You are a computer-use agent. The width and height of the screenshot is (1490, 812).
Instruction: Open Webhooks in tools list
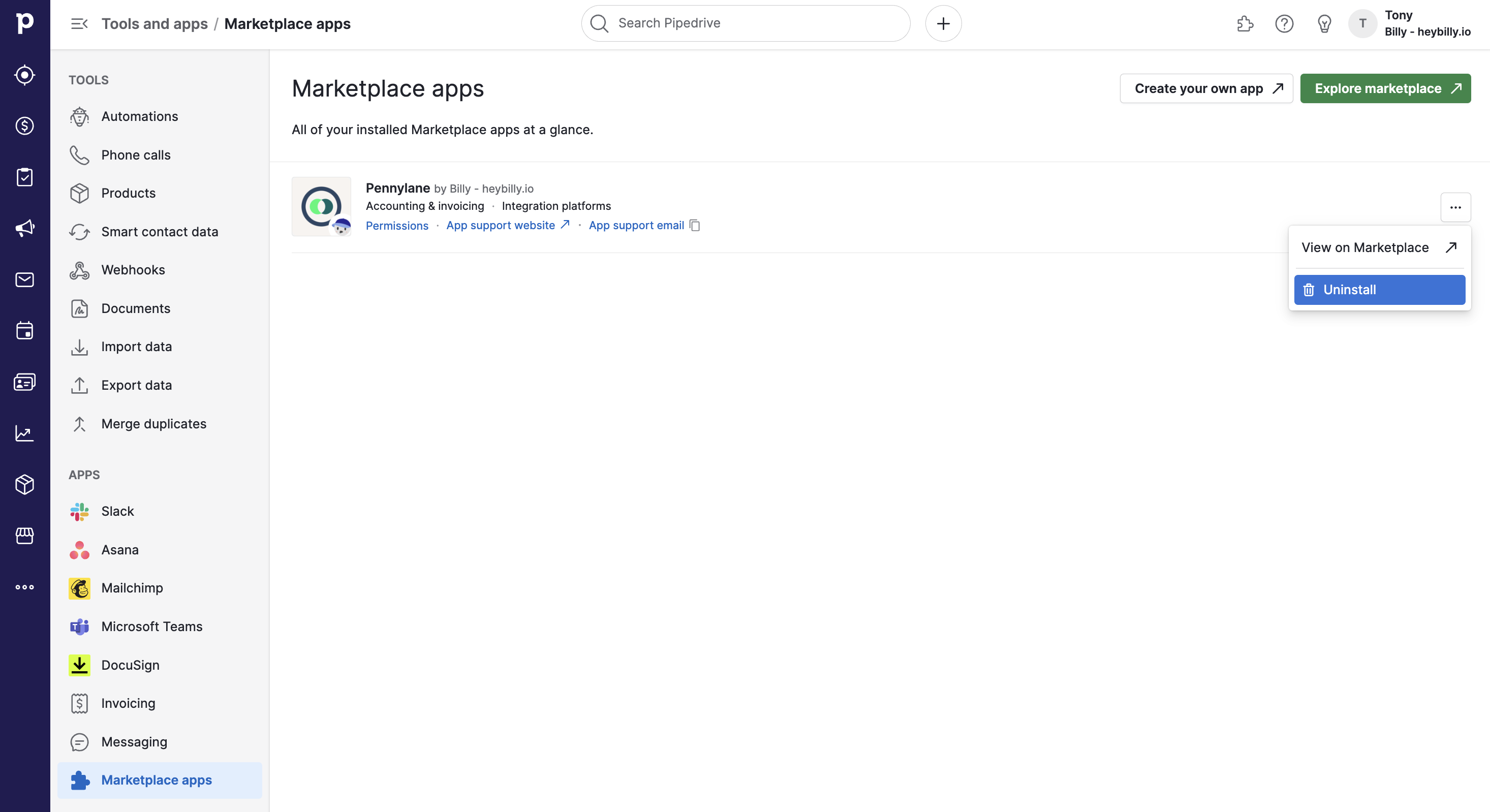pos(160,270)
